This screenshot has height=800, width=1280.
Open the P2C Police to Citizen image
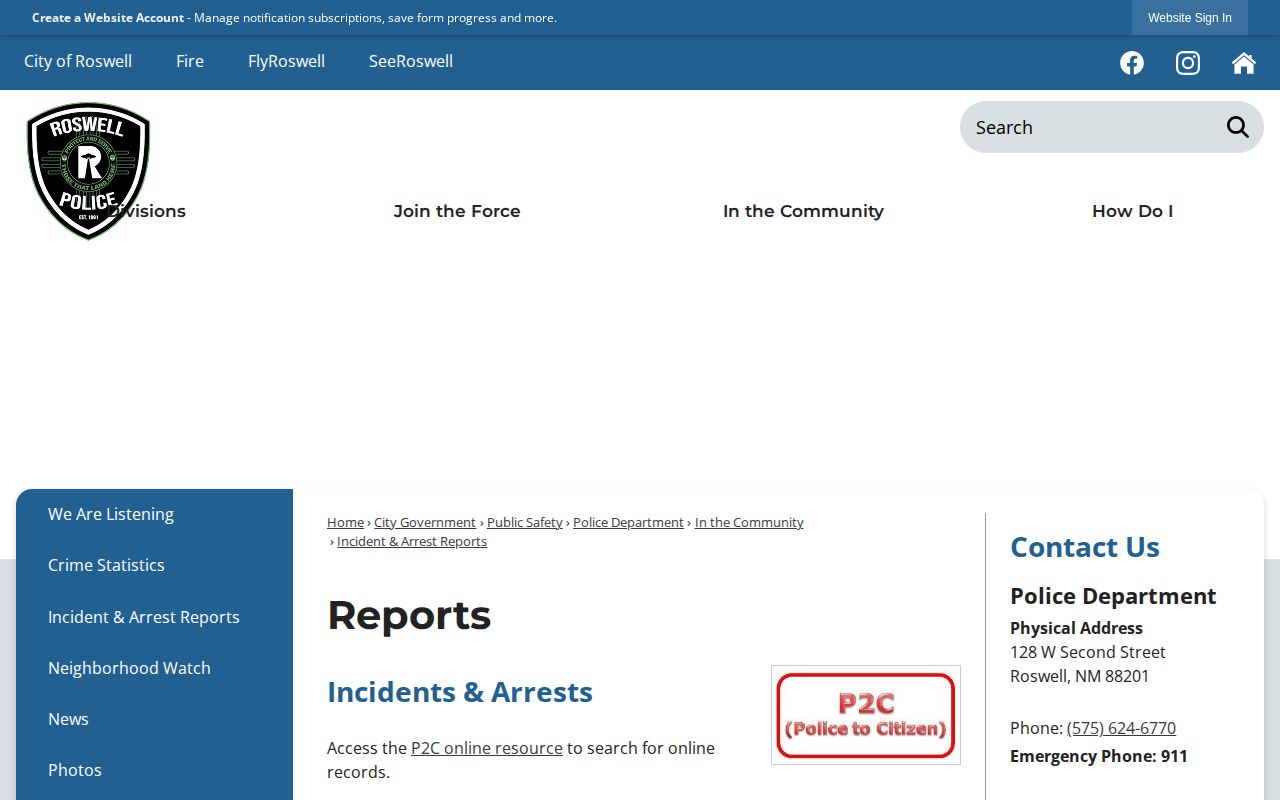point(866,715)
